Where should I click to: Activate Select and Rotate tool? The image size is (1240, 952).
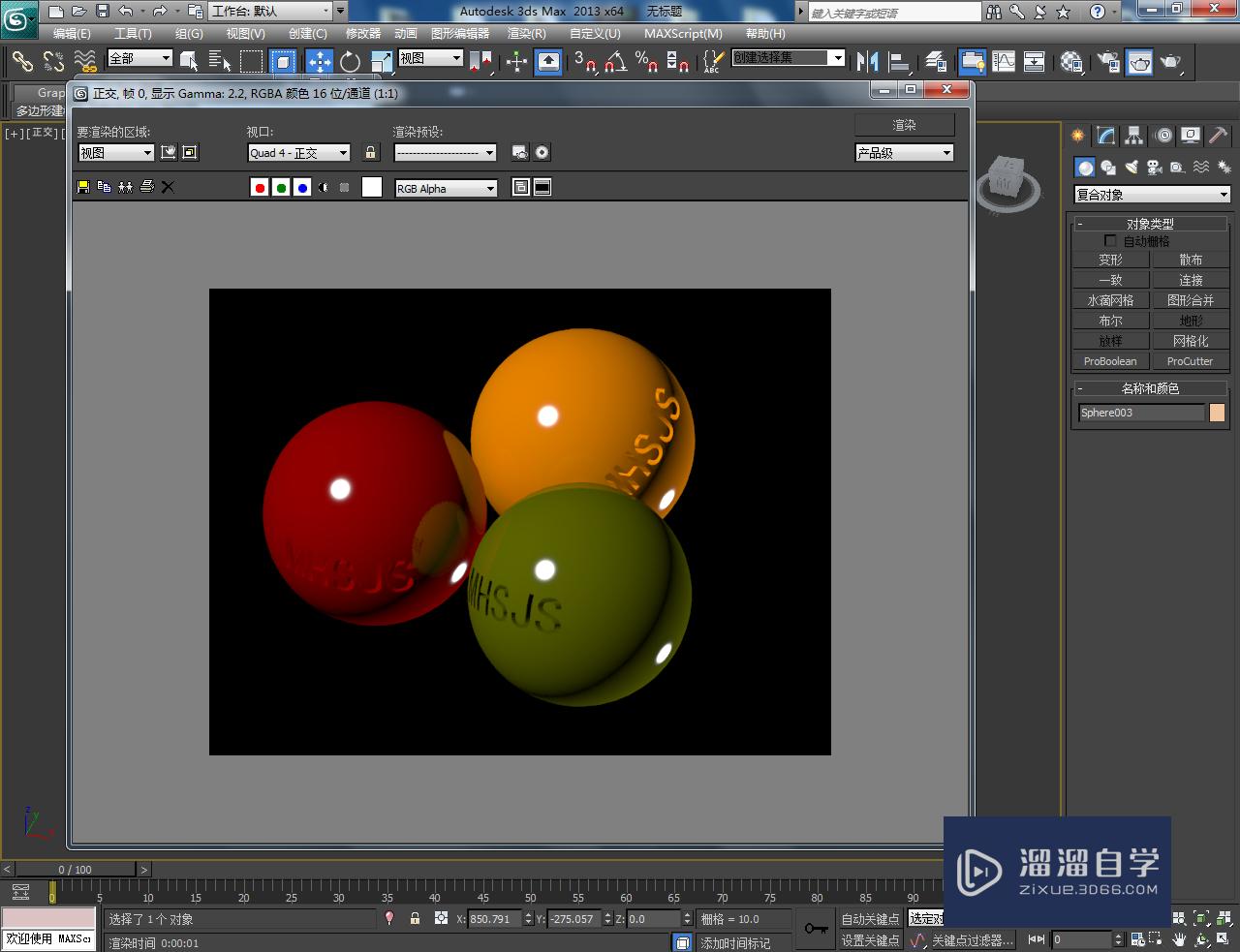[x=350, y=61]
